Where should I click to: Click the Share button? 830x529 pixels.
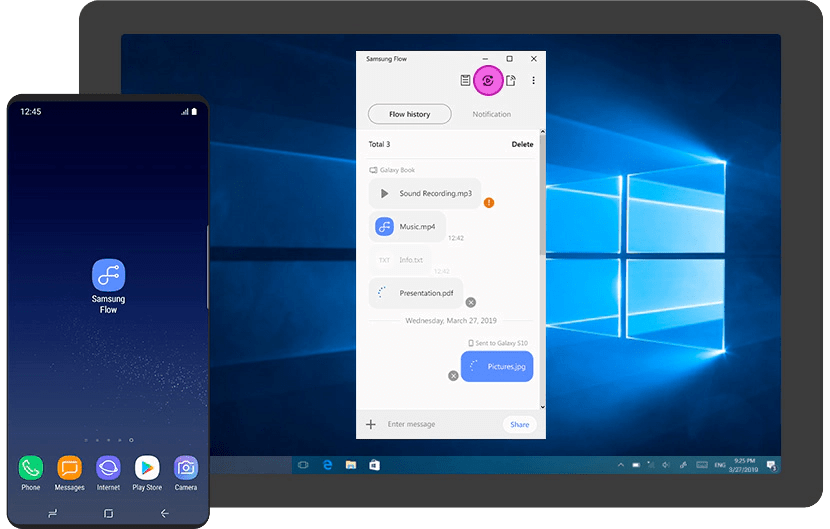[x=519, y=424]
